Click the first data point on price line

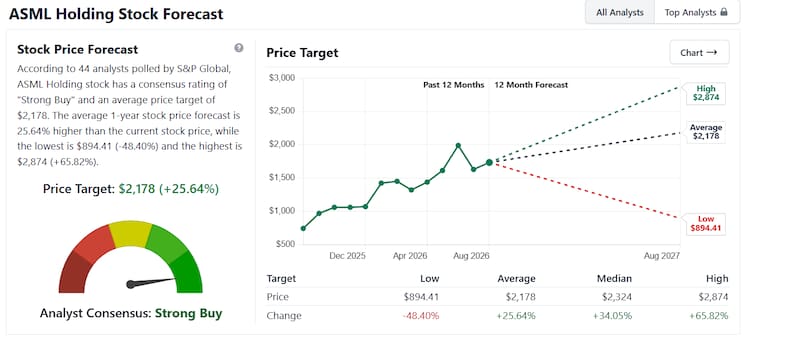coord(304,228)
